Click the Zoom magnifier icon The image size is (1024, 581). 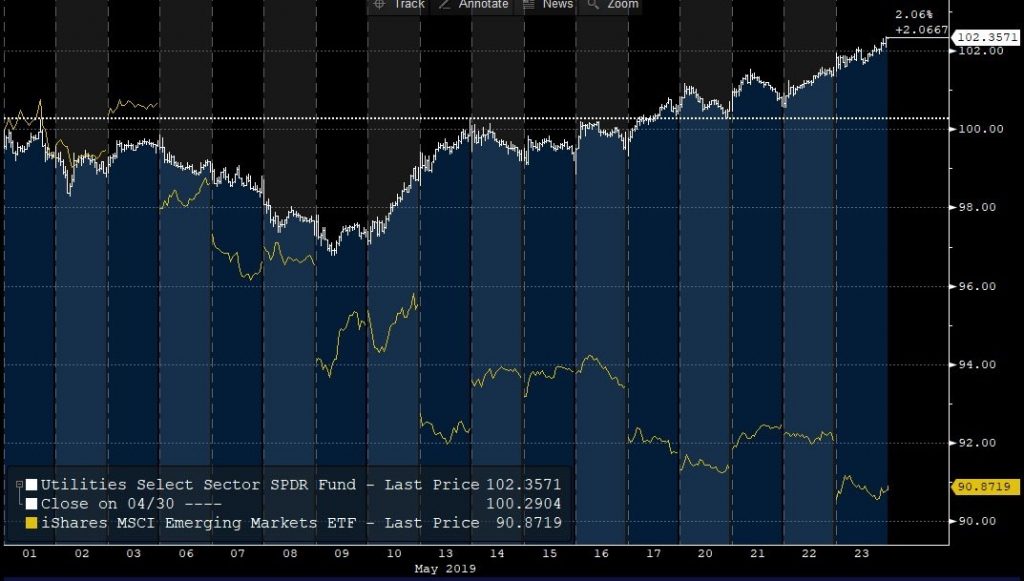click(x=593, y=4)
